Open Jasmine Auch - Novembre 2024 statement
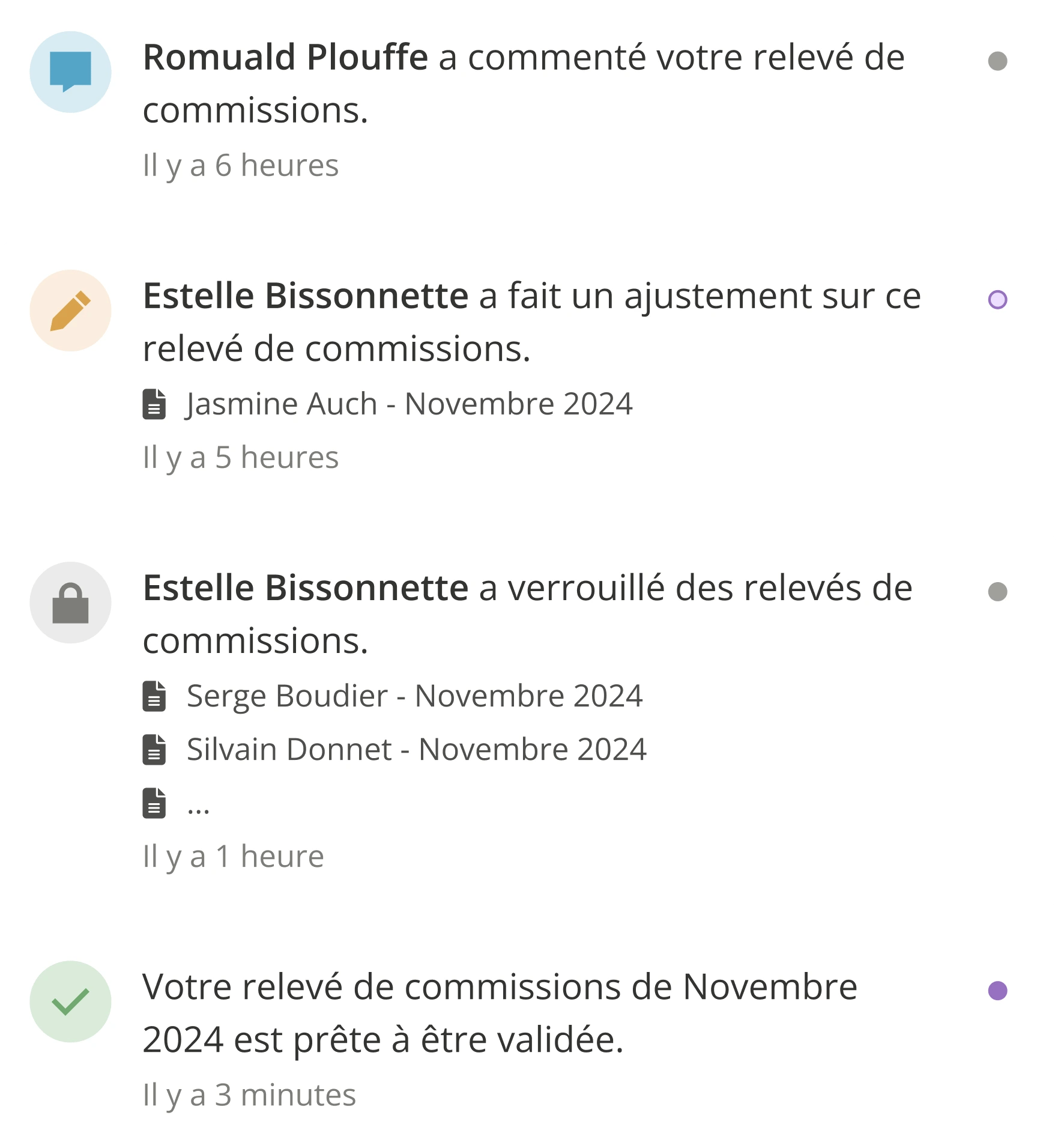The height and width of the screenshot is (1148, 1058). (410, 404)
